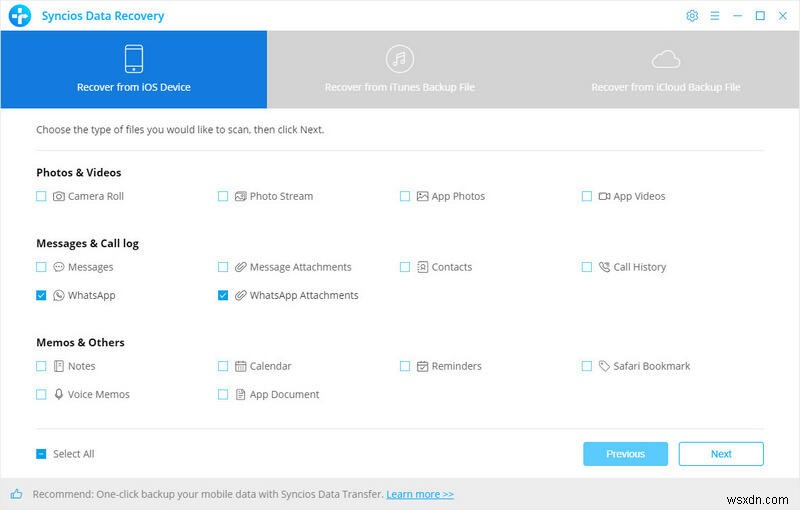Click the App Document page icon
The image size is (800, 510).
[x=240, y=394]
